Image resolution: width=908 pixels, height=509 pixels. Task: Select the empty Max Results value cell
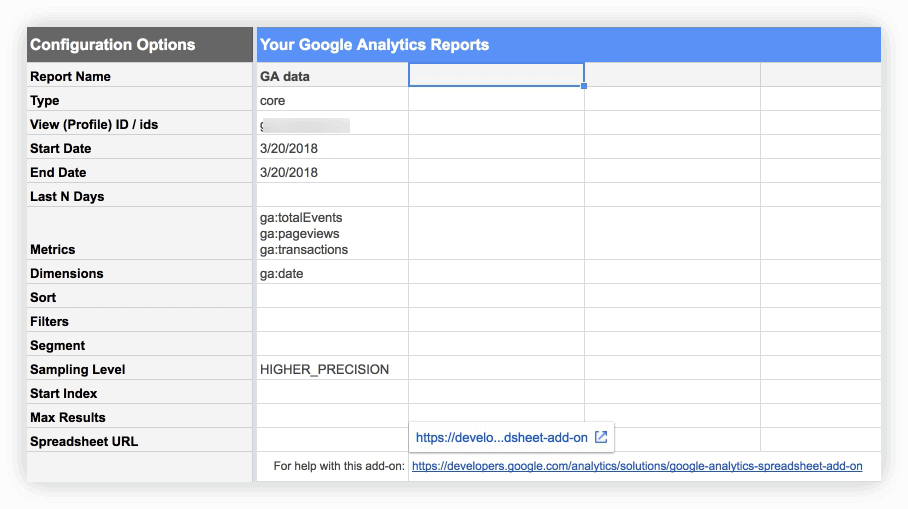pos(332,417)
